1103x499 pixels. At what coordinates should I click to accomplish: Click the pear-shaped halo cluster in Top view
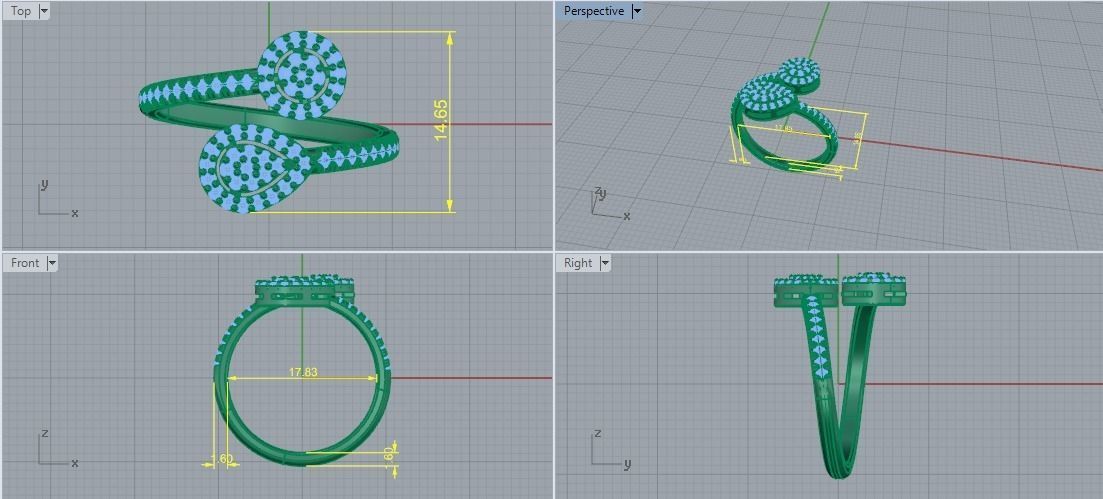254,168
